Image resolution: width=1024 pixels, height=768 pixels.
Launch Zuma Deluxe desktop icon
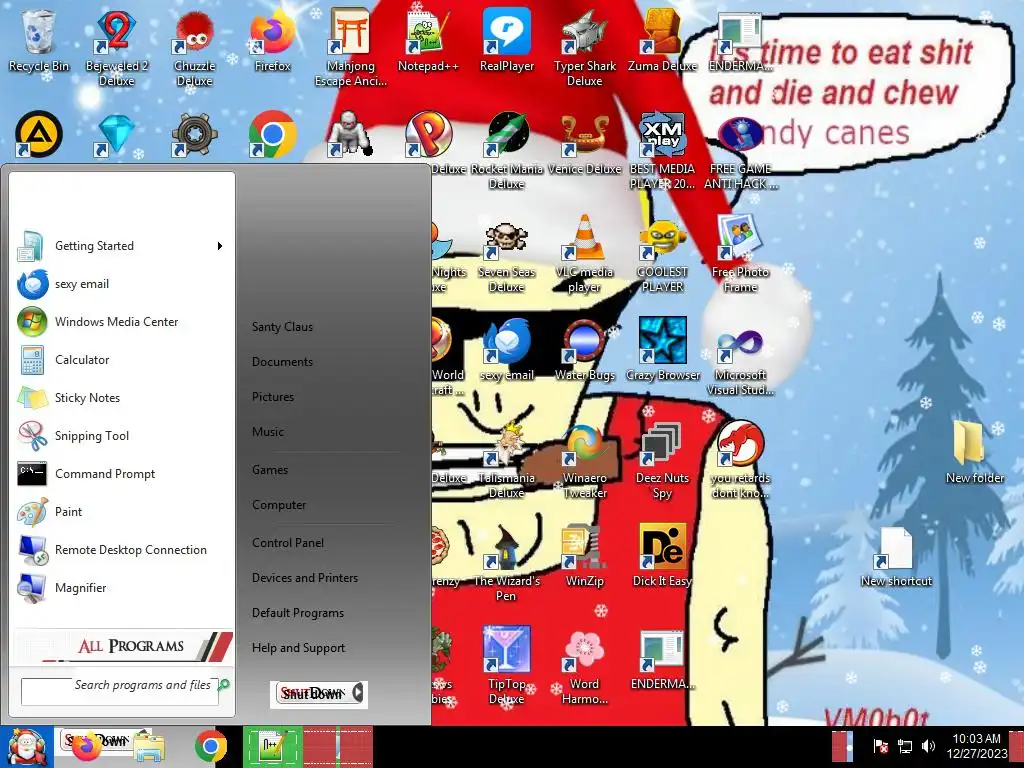tap(662, 39)
